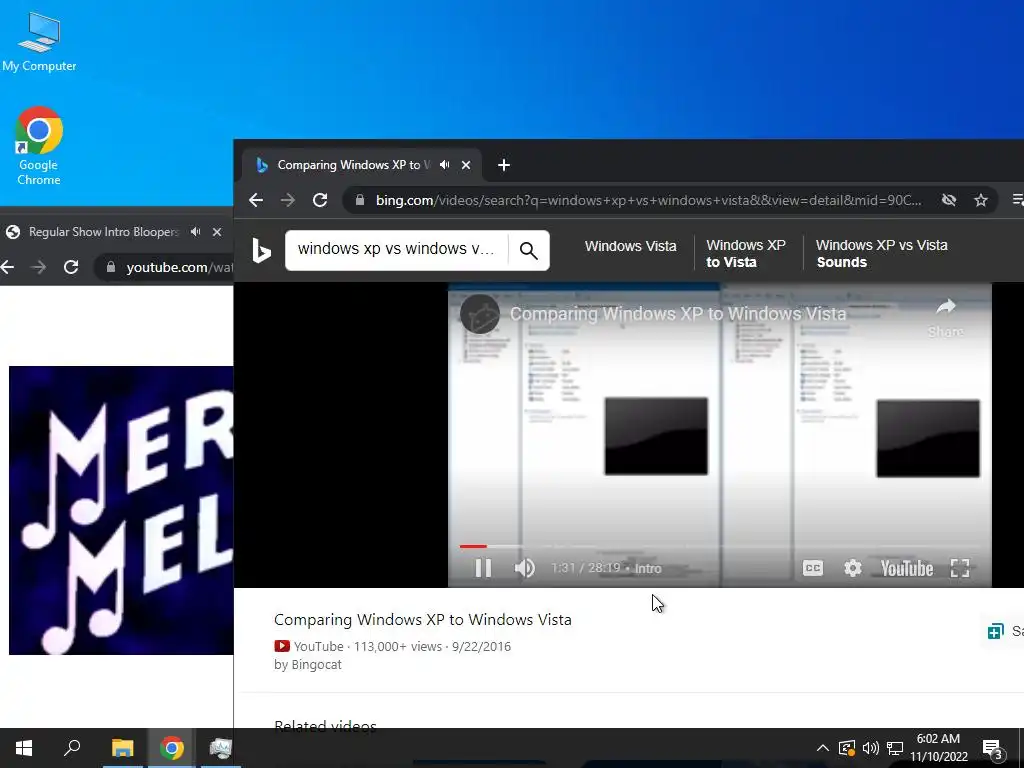Open taskbar search magnifier

coord(72,748)
